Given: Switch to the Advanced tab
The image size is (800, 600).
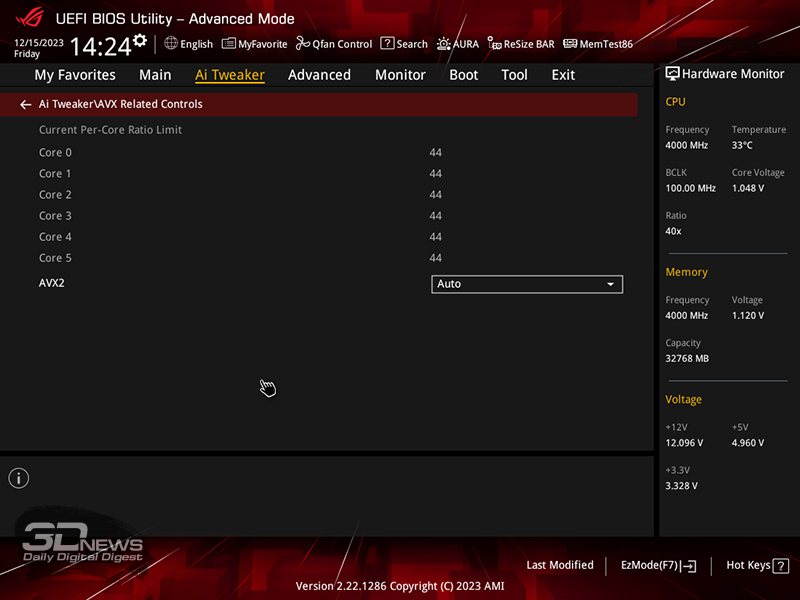Looking at the screenshot, I should (x=319, y=75).
